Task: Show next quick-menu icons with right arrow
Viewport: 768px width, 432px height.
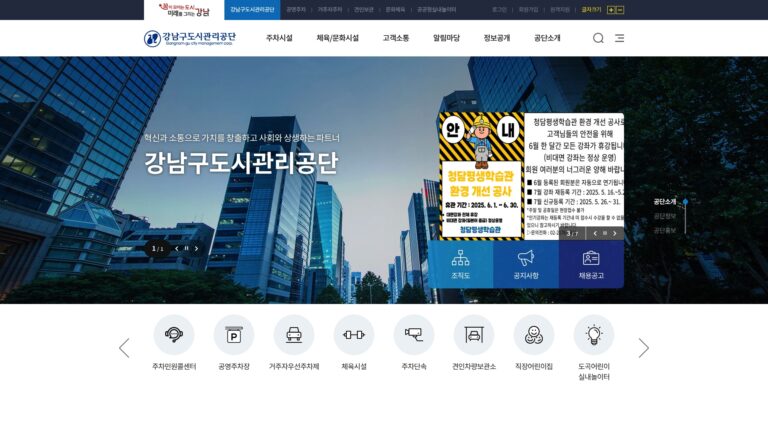Action: [x=644, y=348]
